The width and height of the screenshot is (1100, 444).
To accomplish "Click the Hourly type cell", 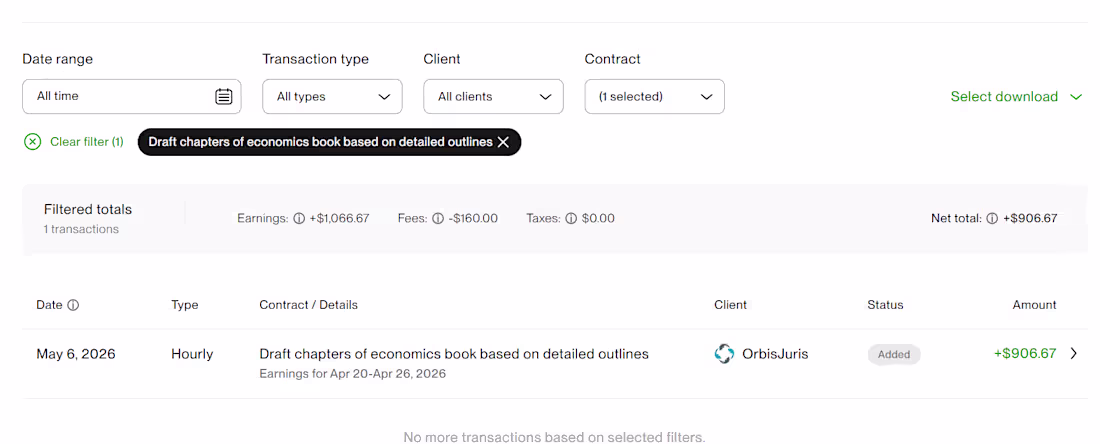I will coord(192,354).
